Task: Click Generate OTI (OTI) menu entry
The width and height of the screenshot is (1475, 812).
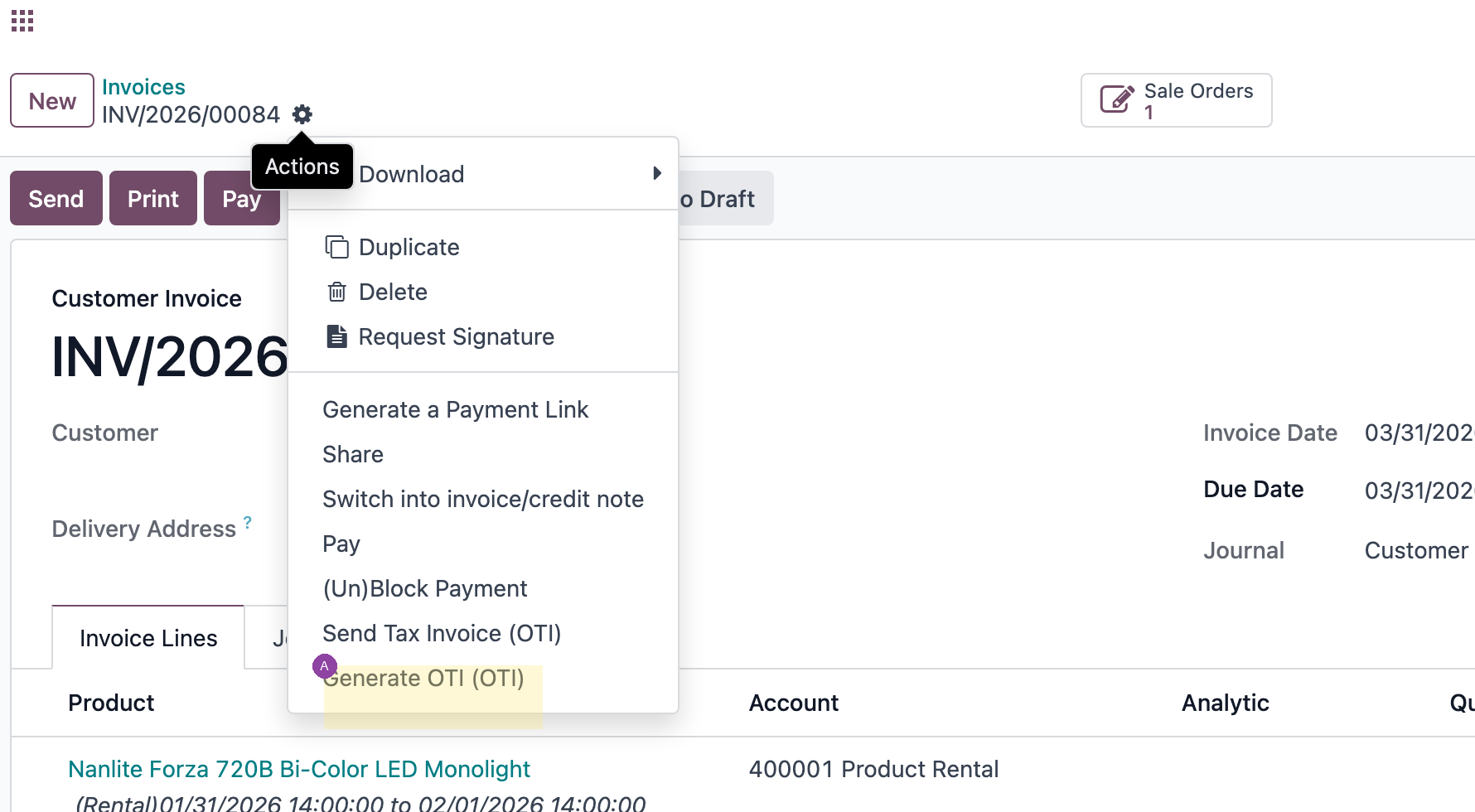Action: (x=423, y=678)
